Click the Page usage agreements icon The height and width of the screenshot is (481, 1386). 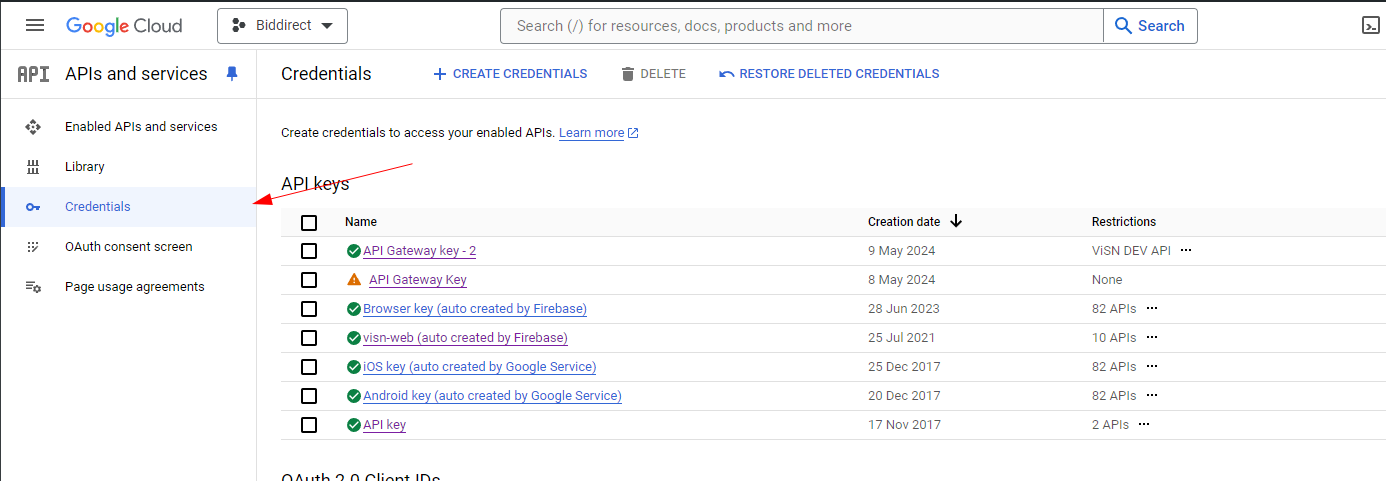click(33, 287)
